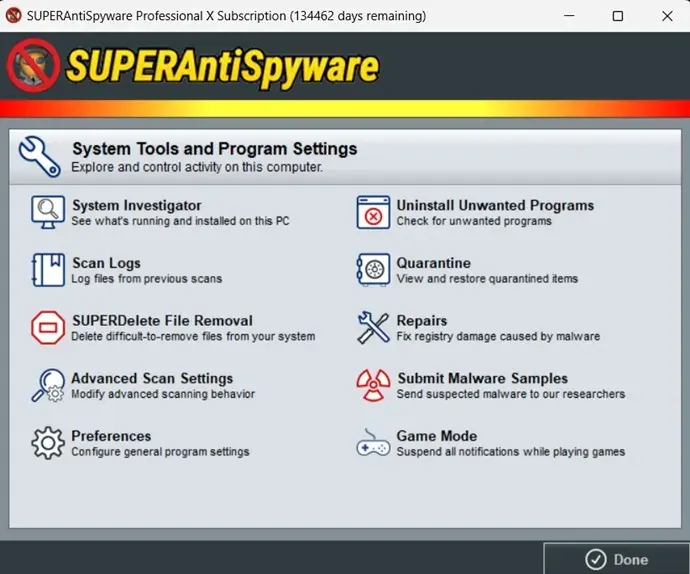Activate Game Mode
The image size is (690, 574).
pyautogui.click(x=437, y=436)
